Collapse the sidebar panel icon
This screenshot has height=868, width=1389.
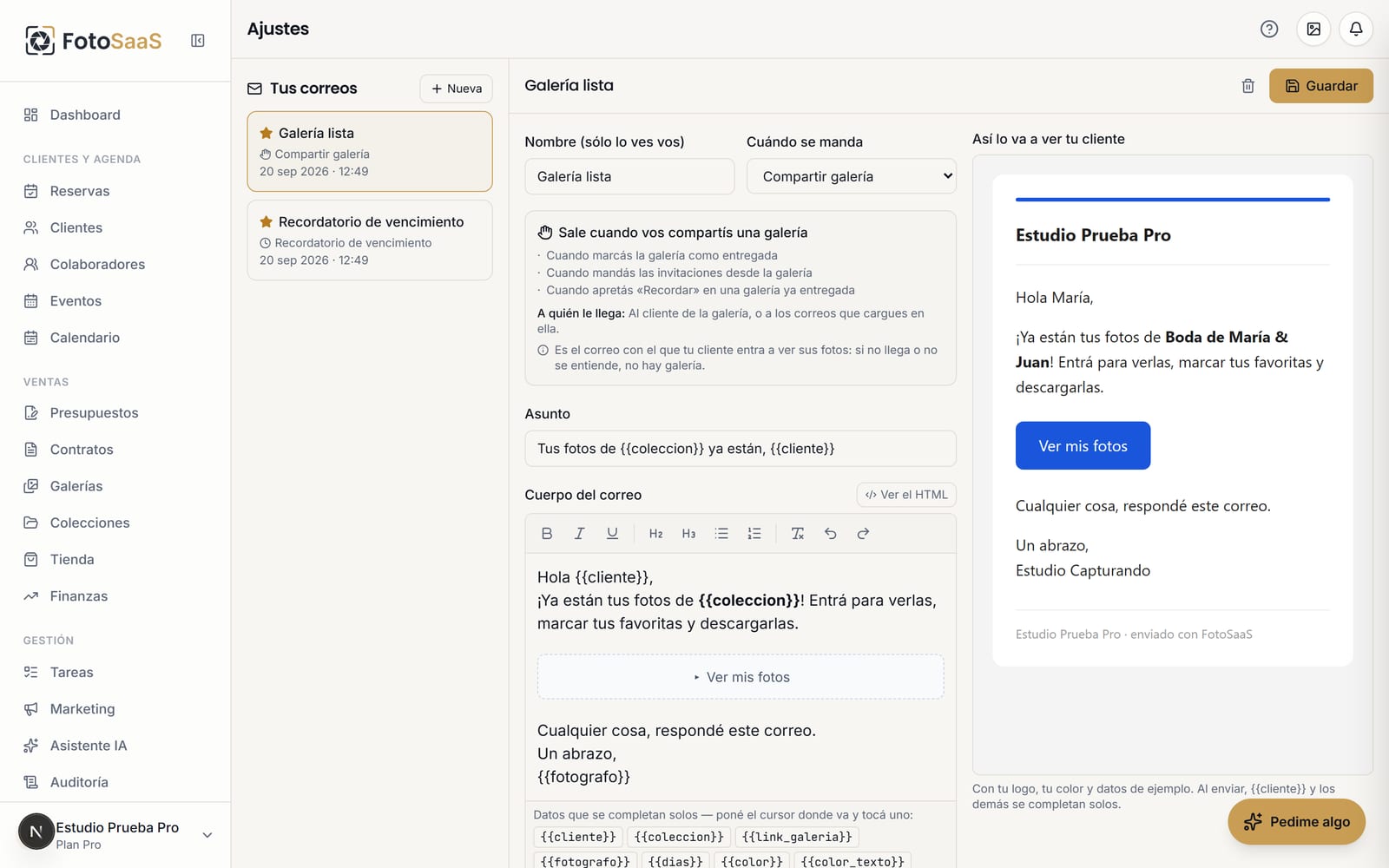click(198, 41)
